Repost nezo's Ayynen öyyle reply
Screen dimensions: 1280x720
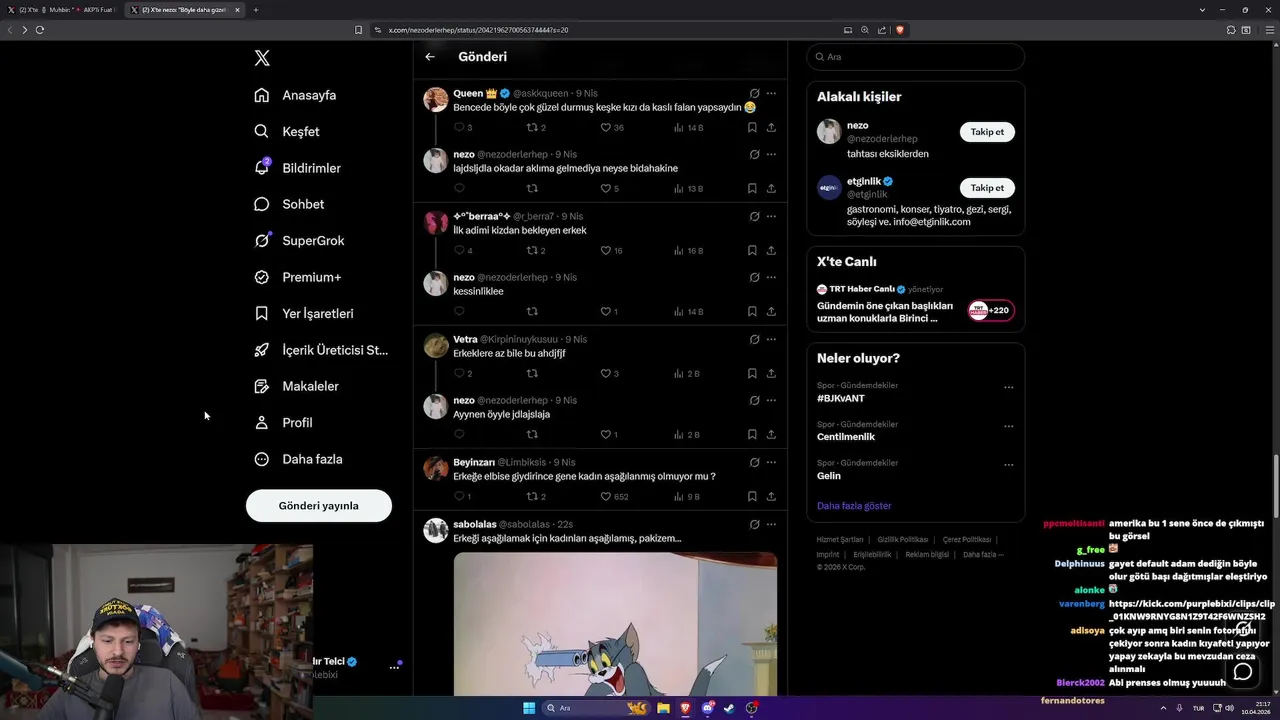click(532, 434)
